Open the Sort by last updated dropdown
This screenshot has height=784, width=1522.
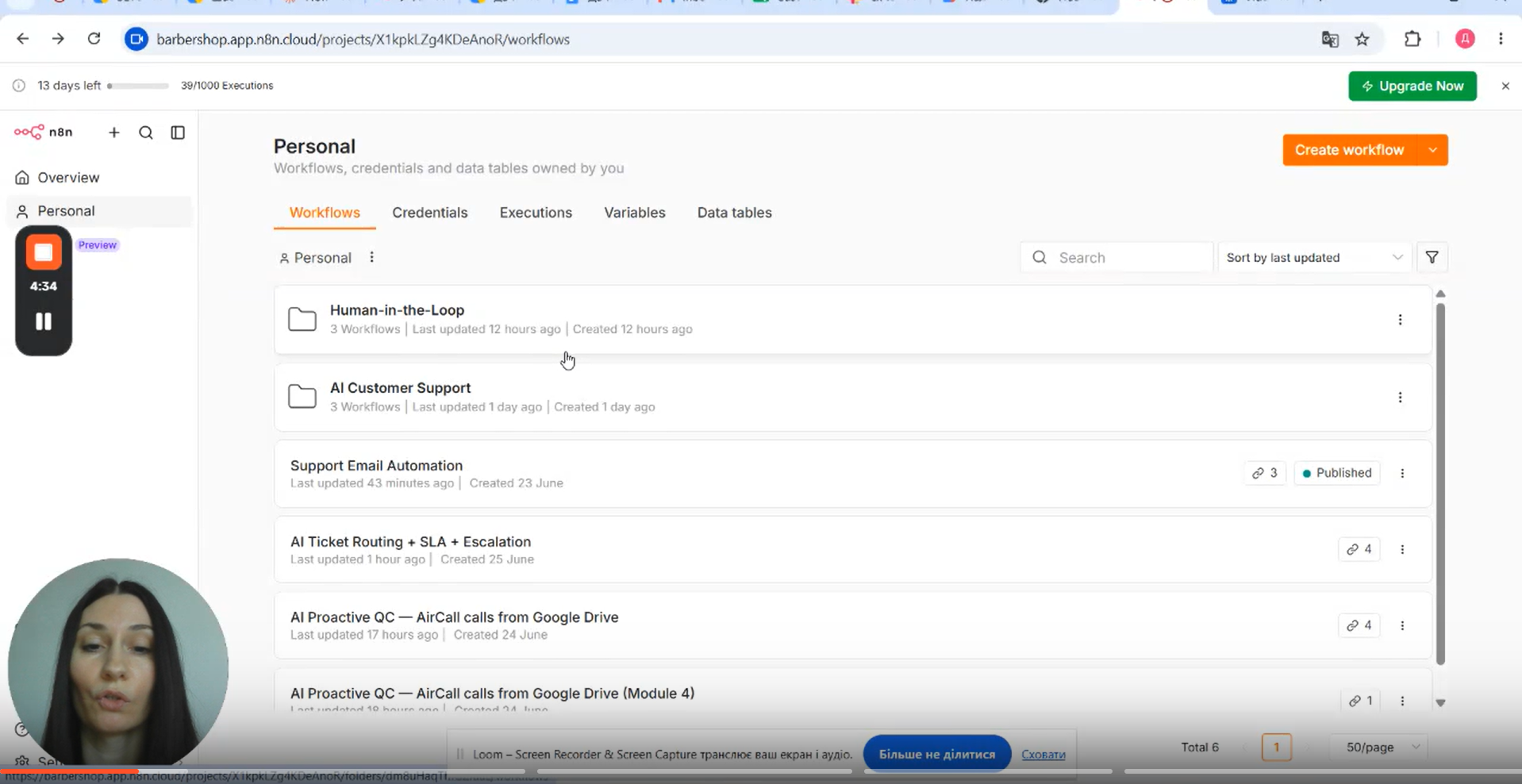(x=1314, y=257)
